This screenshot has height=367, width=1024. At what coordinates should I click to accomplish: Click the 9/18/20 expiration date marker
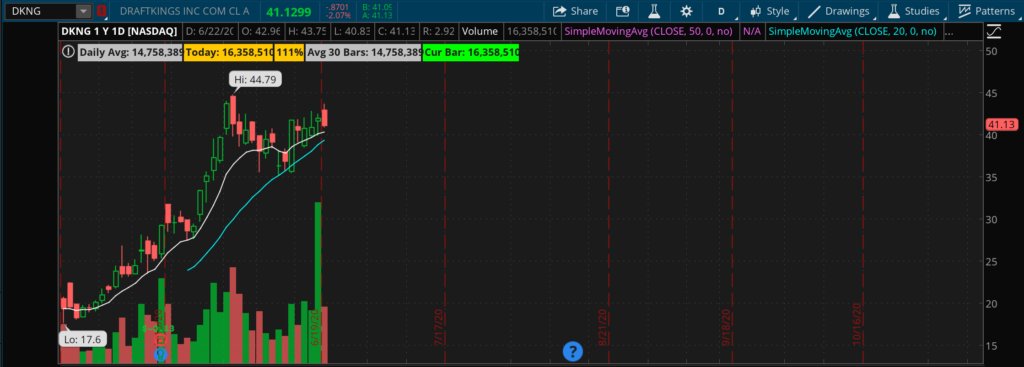(x=726, y=328)
